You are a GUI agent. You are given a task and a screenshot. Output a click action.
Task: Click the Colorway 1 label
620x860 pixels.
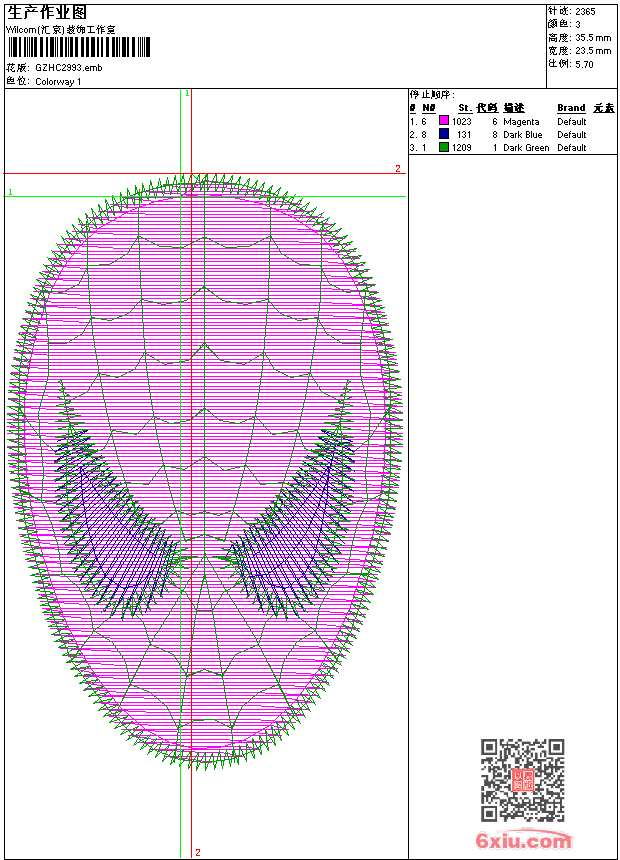click(58, 81)
